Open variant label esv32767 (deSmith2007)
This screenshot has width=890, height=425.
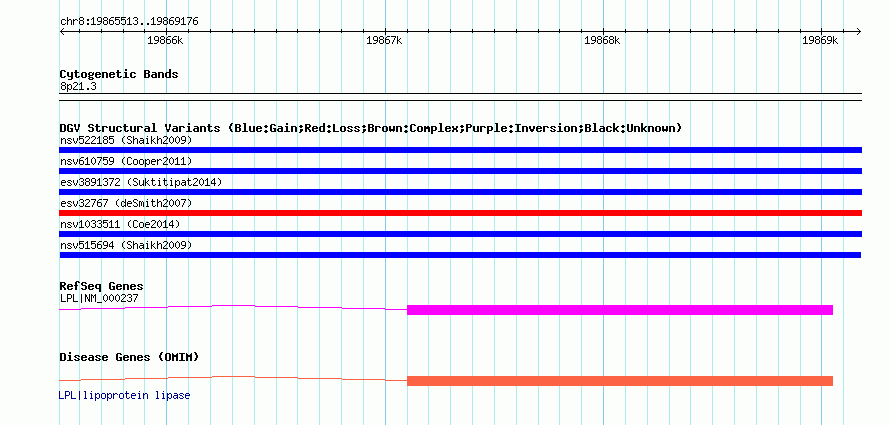pyautogui.click(x=126, y=203)
